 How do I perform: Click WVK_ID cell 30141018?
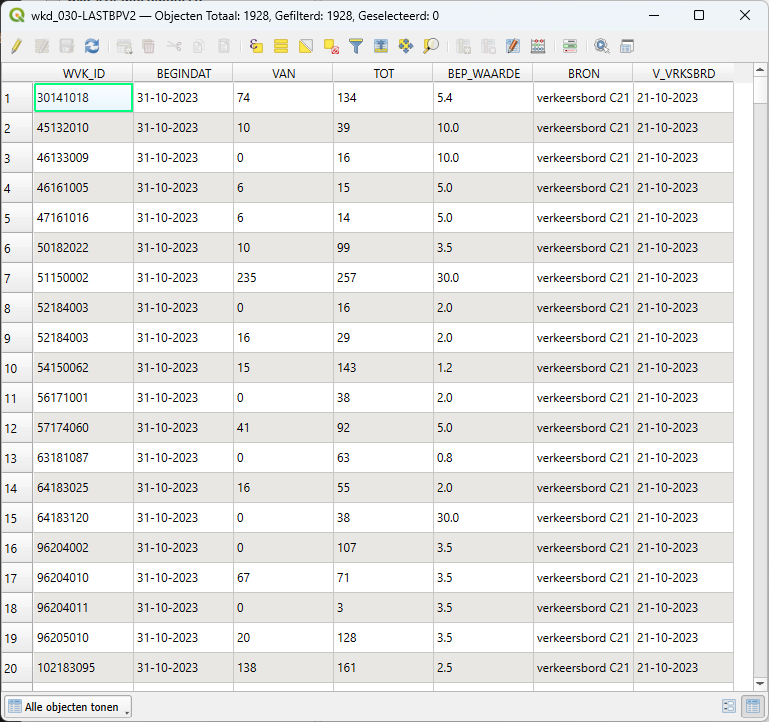(83, 98)
